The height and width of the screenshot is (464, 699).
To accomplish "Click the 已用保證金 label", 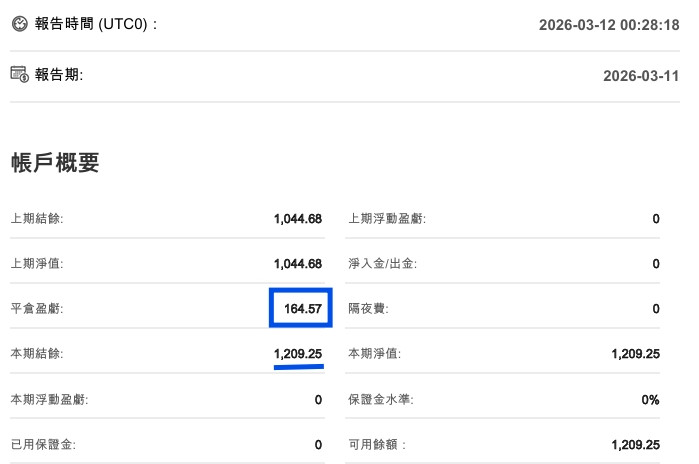I will coord(43,445).
